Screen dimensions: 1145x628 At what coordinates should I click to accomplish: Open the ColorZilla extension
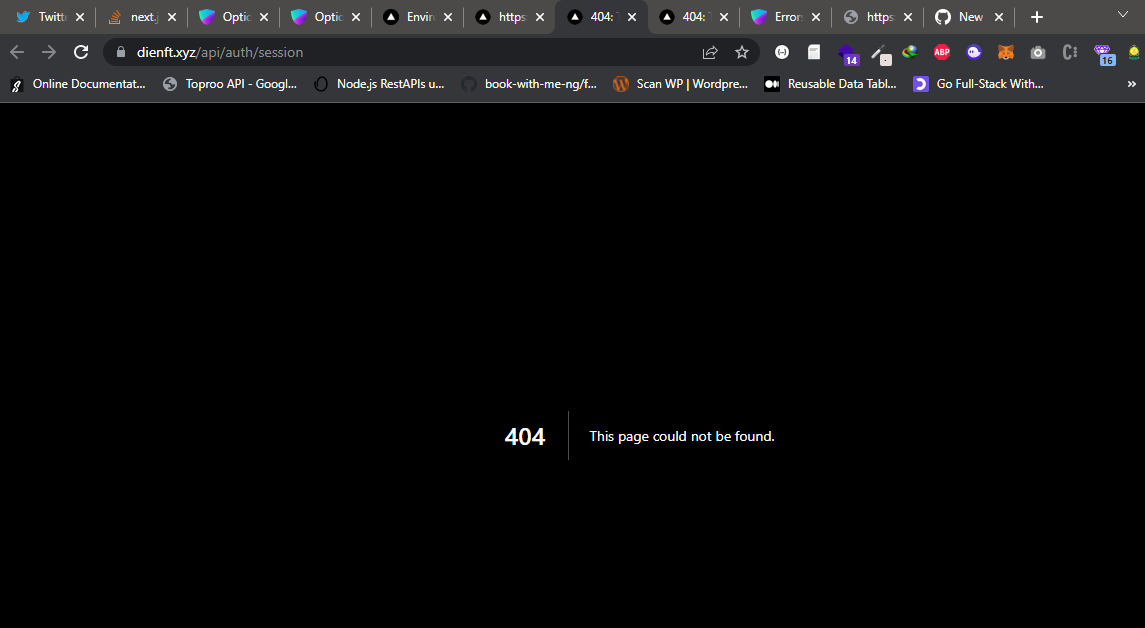pos(880,52)
